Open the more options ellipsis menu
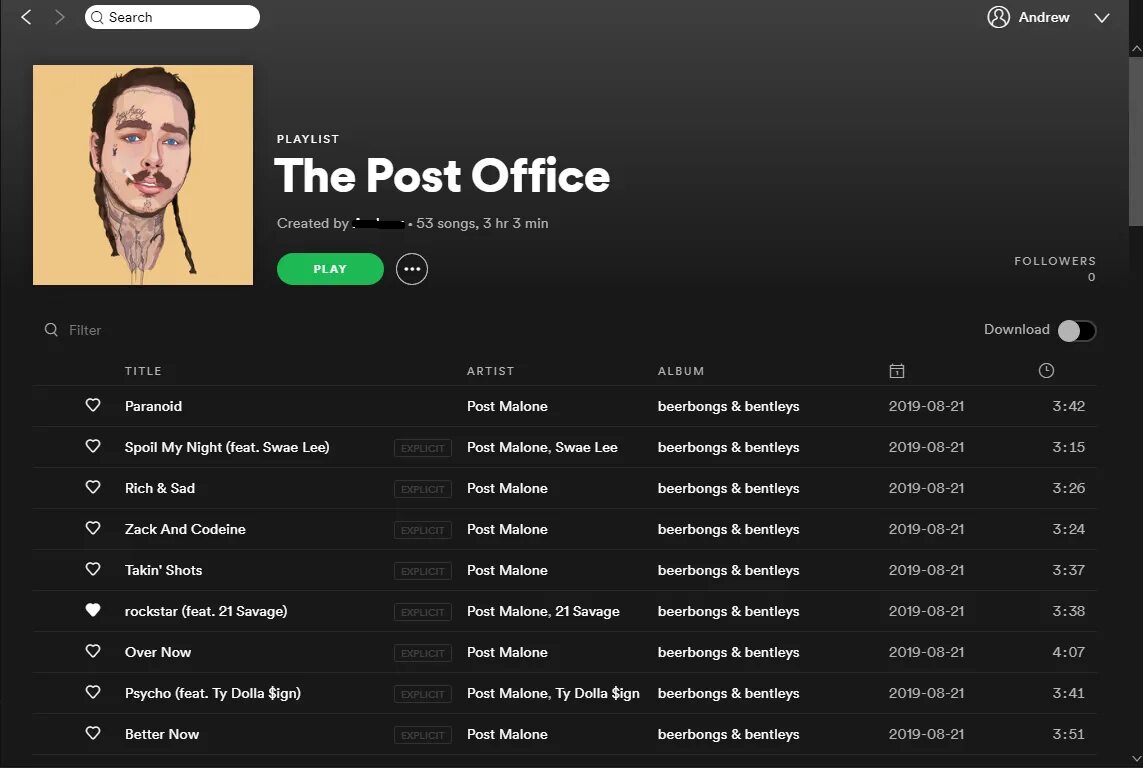This screenshot has height=768, width=1143. coord(411,268)
